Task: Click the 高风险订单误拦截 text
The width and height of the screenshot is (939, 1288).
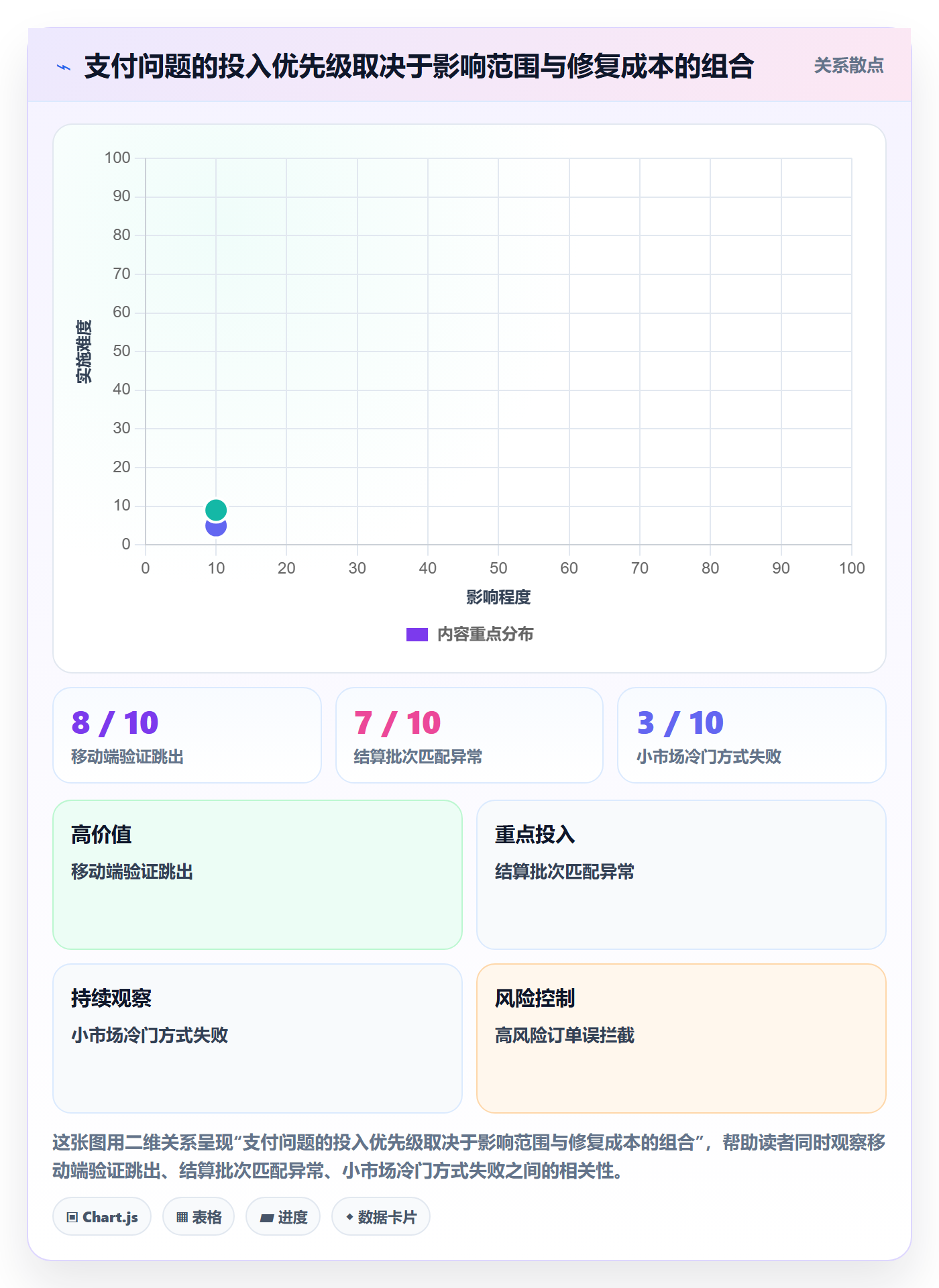Action: (565, 1036)
